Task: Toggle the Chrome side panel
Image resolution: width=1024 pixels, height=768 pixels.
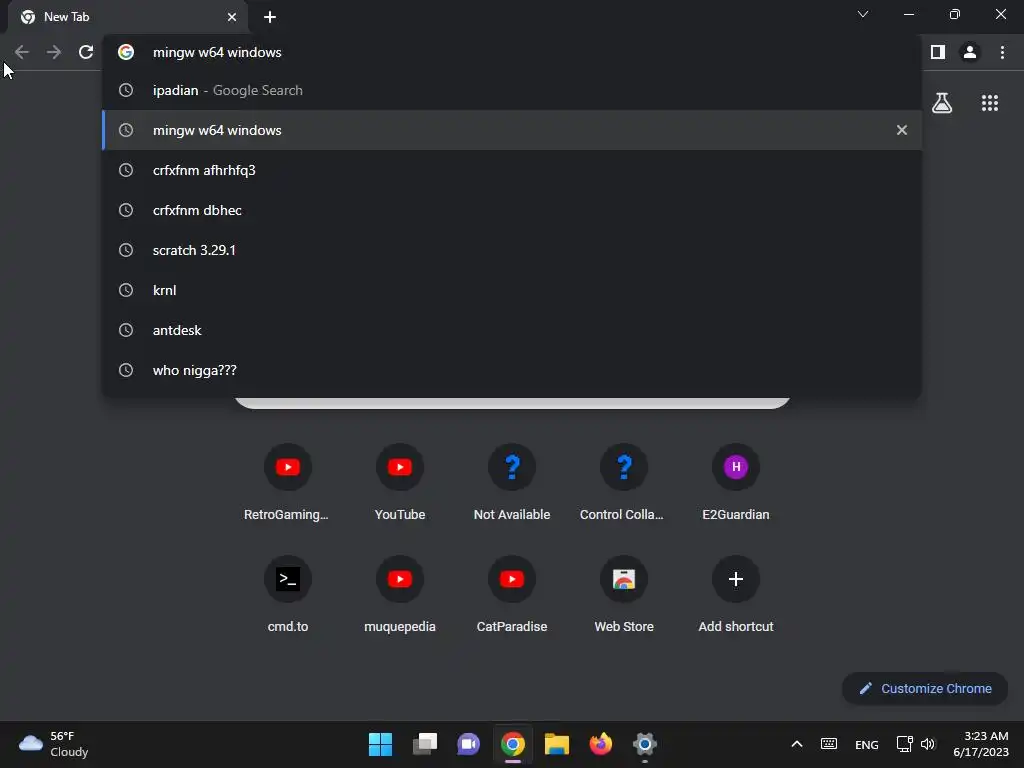Action: point(938,52)
